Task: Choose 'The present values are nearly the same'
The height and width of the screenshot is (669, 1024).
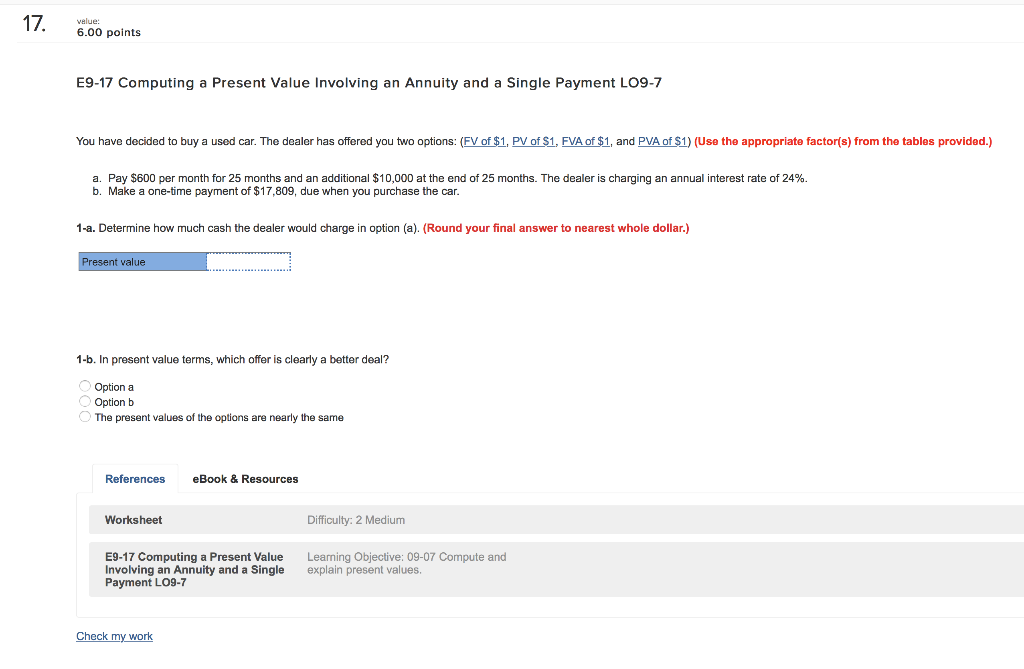Action: tap(85, 416)
